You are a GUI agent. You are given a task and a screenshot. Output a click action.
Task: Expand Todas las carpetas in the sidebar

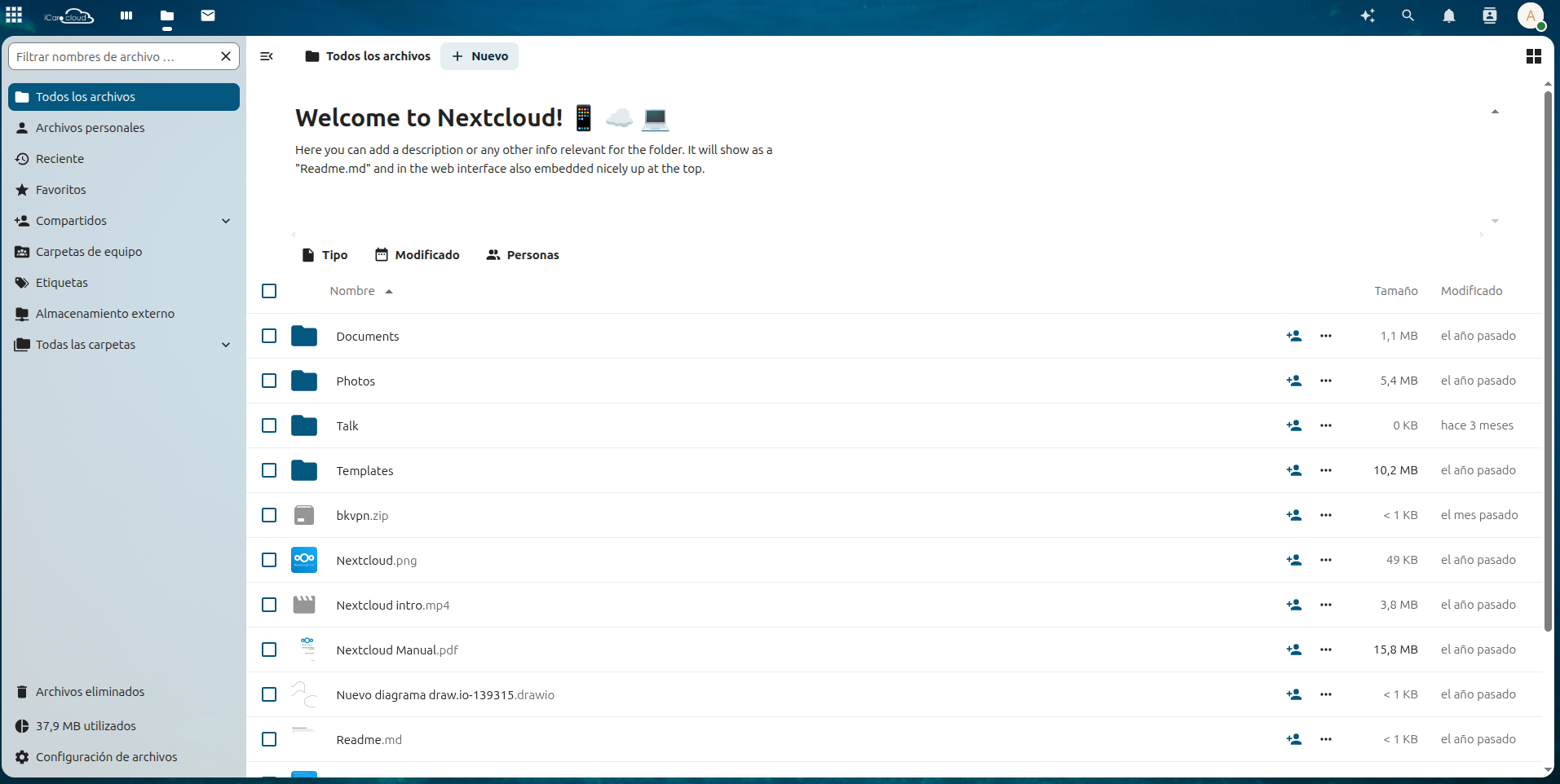(225, 344)
